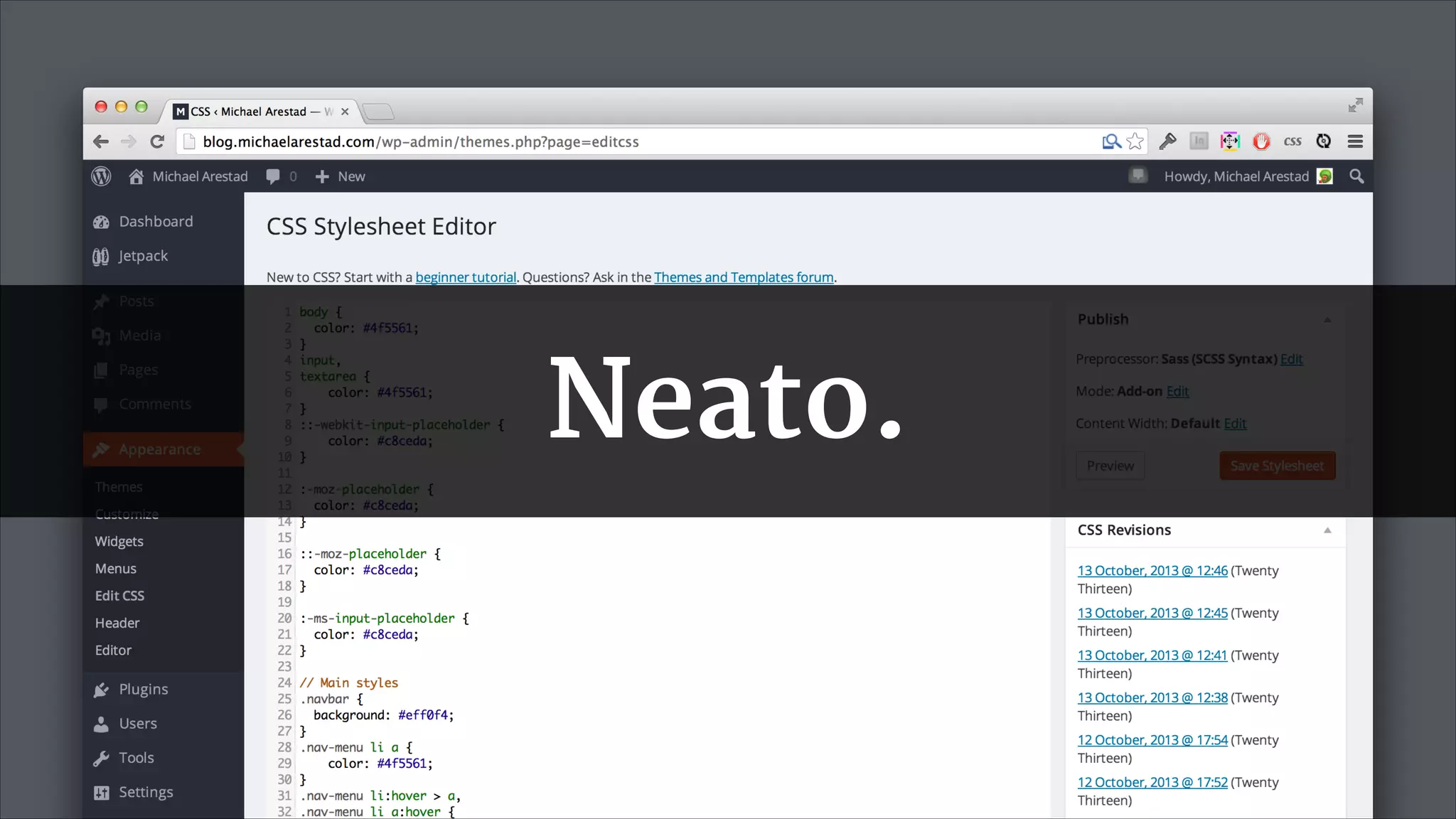Screen dimensions: 1456x819
Task: Open revision 13 October, 2013 @ 12:38
Action: point(1152,697)
